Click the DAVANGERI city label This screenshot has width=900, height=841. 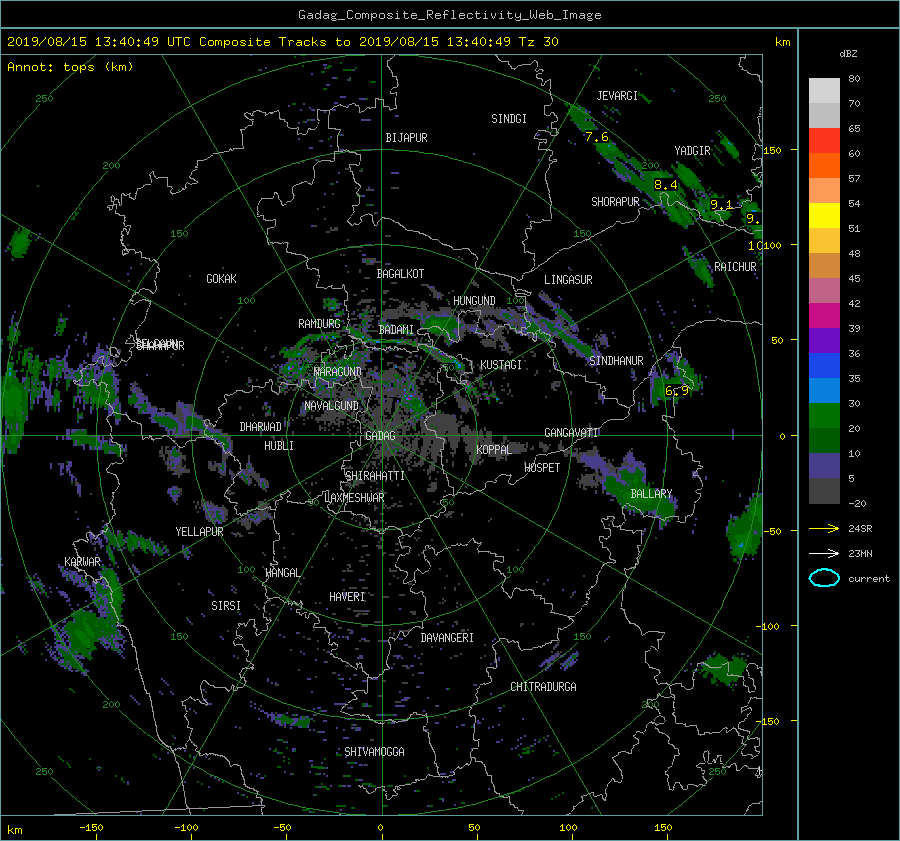click(447, 638)
